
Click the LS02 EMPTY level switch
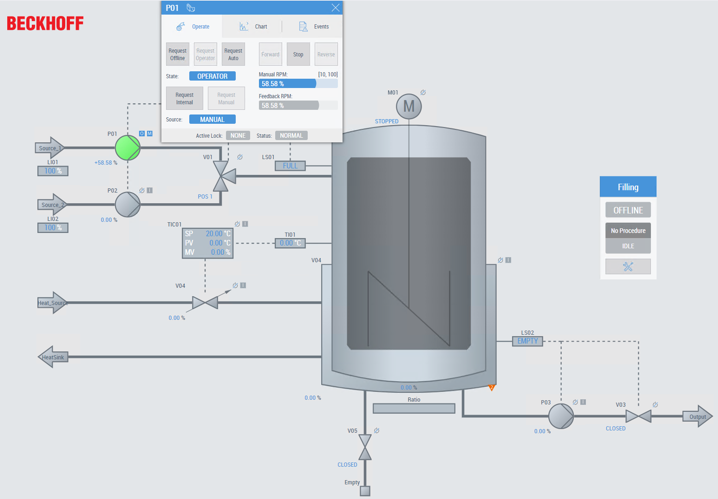528,341
